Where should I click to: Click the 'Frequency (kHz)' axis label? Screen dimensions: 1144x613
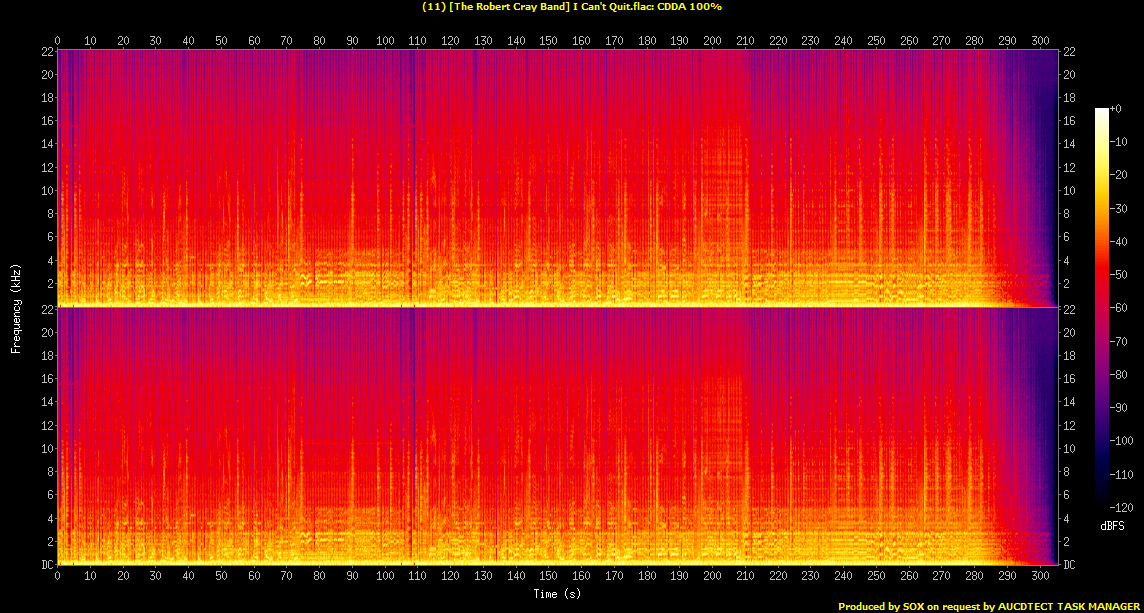coord(16,307)
